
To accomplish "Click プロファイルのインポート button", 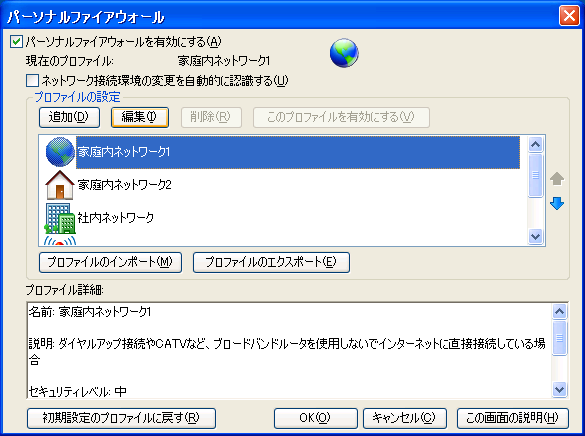I will tap(110, 262).
